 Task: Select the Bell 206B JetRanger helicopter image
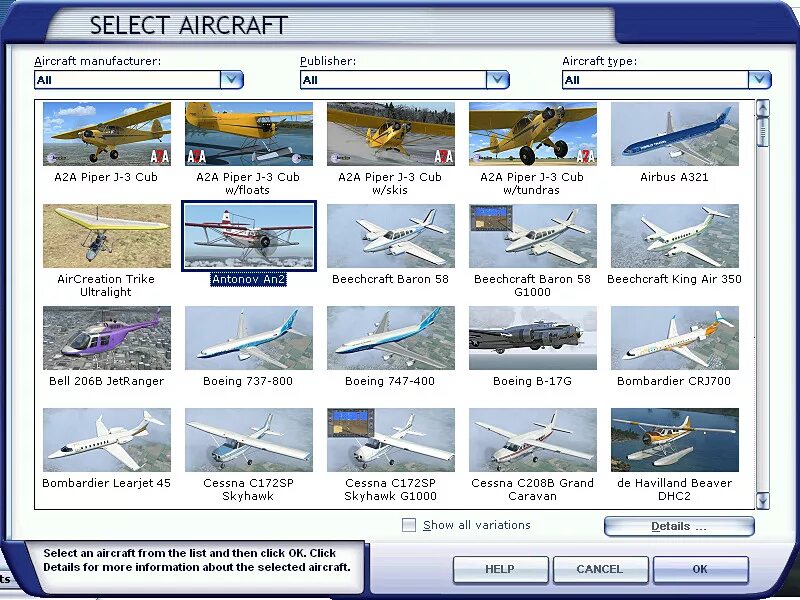(x=107, y=338)
